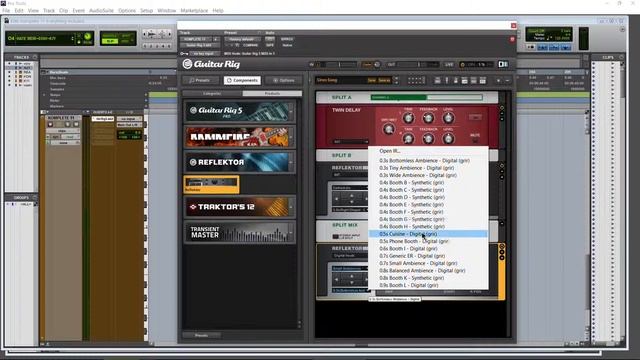
Task: Switch to Guitar Rig Components tab
Action: pyautogui.click(x=242, y=80)
